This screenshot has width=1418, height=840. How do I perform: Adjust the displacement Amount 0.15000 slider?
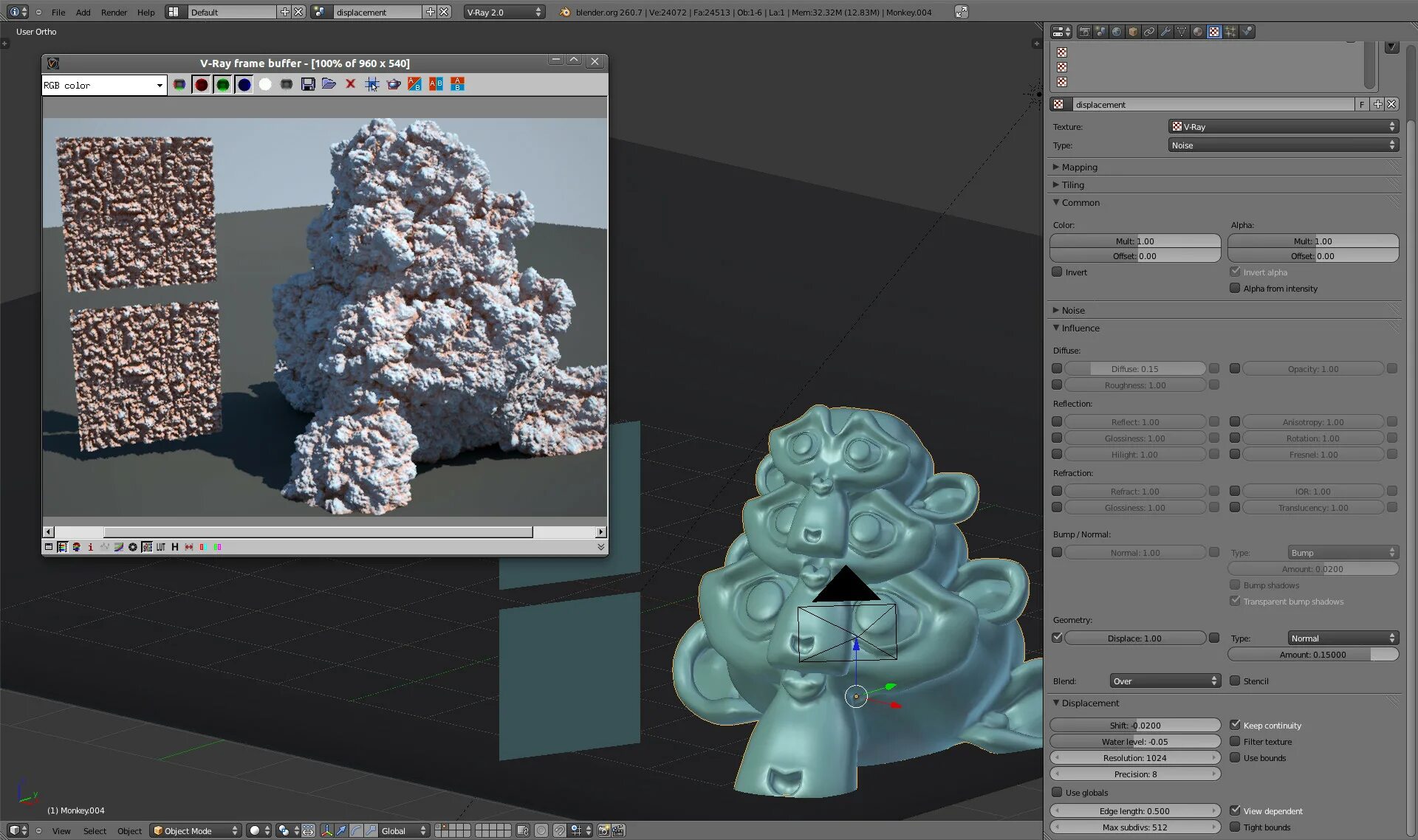coord(1312,655)
